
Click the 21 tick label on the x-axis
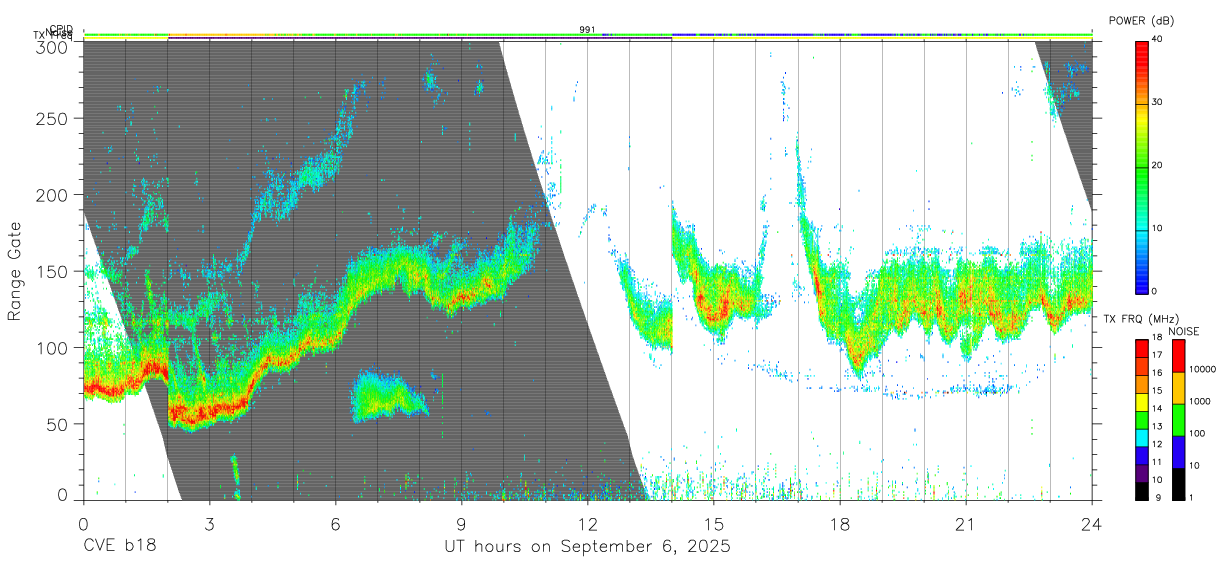tap(966, 524)
